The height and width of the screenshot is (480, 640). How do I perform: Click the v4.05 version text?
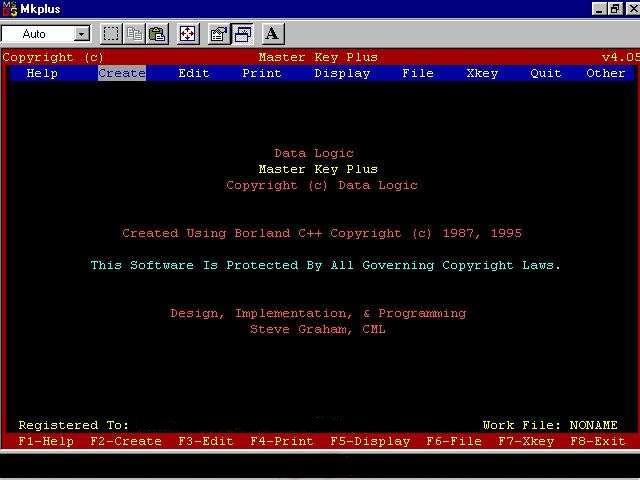[620, 57]
